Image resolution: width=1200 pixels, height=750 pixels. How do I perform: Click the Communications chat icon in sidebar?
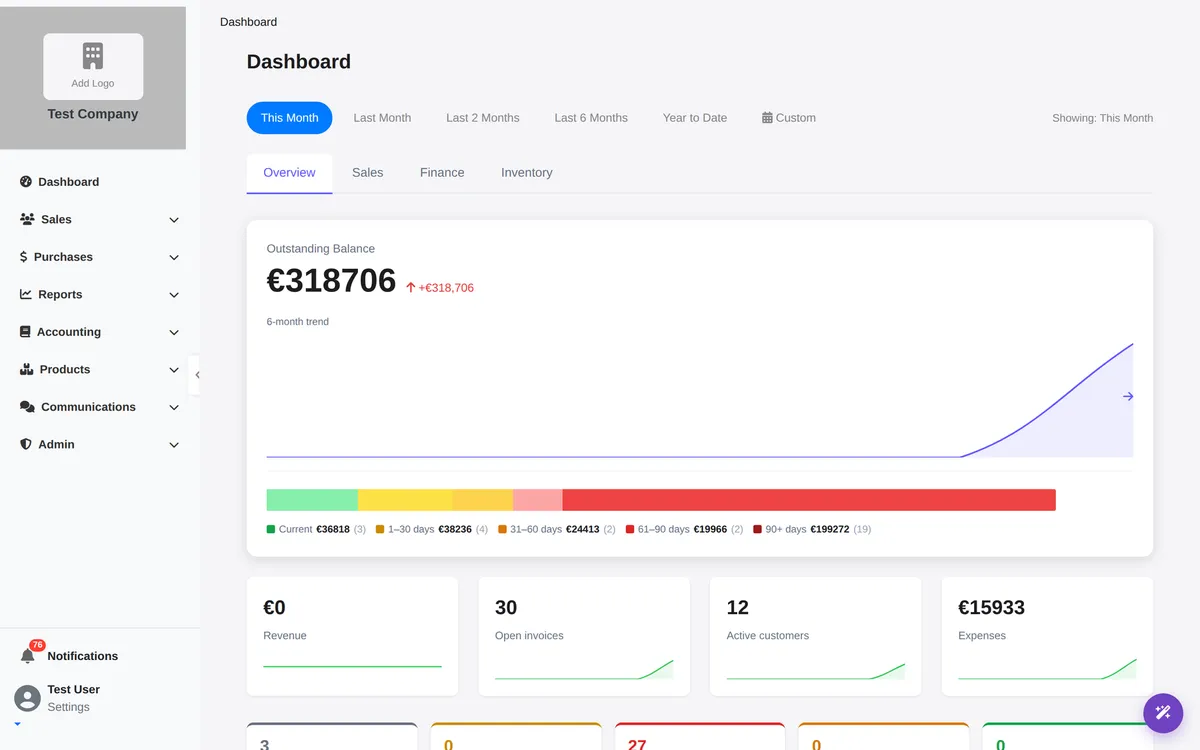point(27,407)
